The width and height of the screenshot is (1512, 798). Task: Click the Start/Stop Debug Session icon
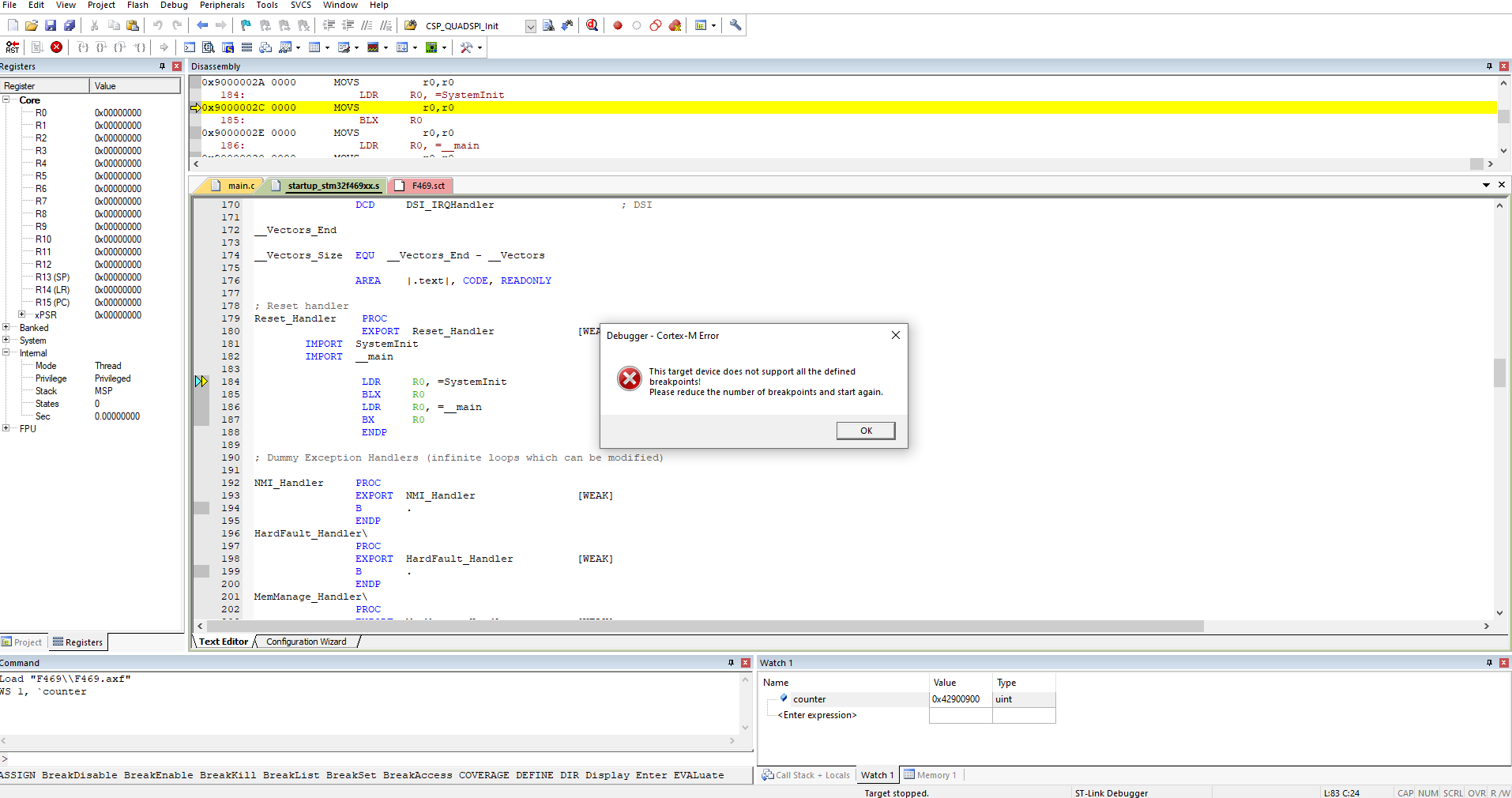[x=592, y=25]
